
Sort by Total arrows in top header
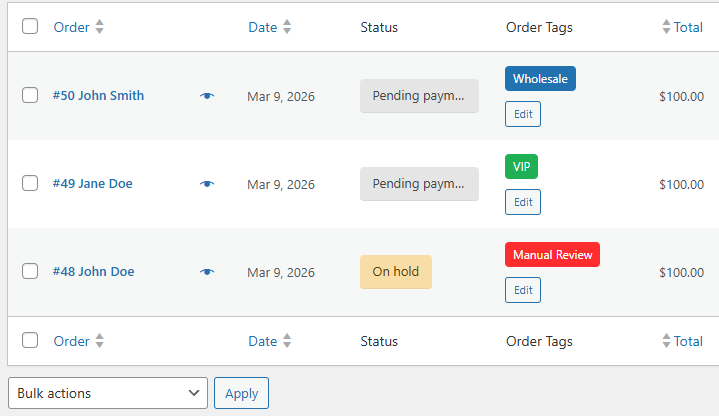(666, 27)
